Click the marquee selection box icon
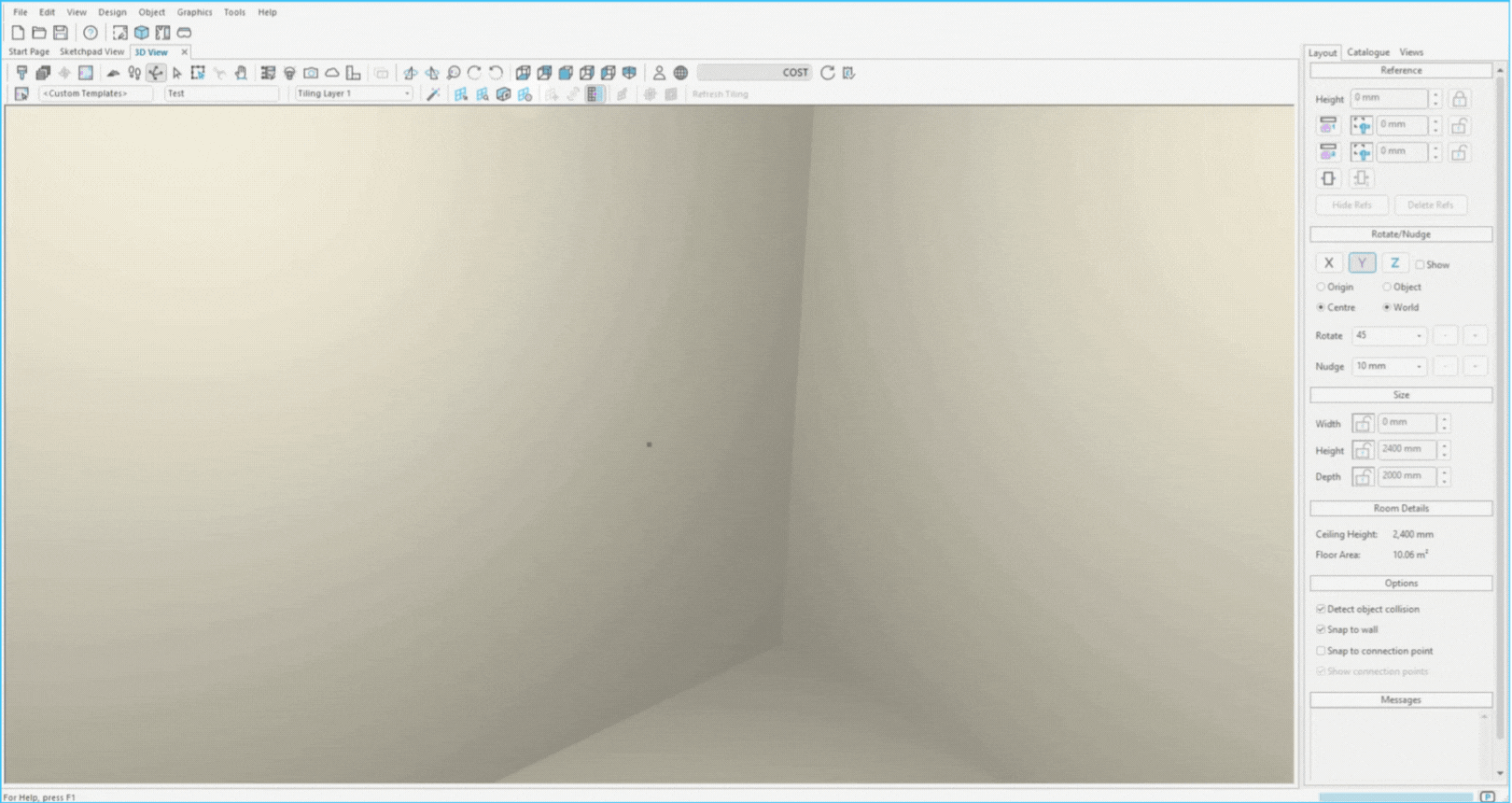1512x803 pixels. coord(198,73)
